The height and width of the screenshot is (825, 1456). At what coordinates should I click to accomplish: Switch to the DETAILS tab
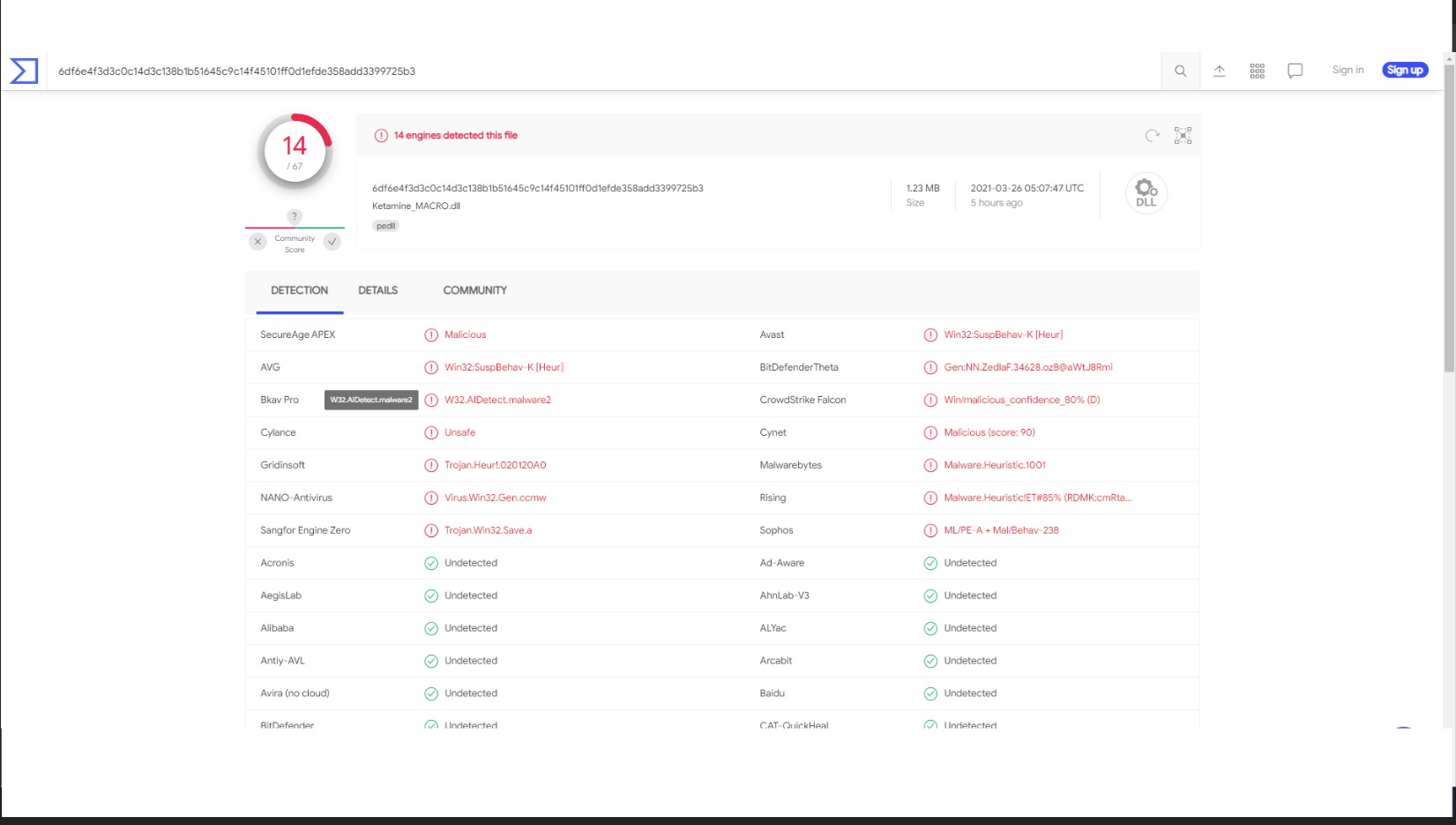click(x=377, y=290)
